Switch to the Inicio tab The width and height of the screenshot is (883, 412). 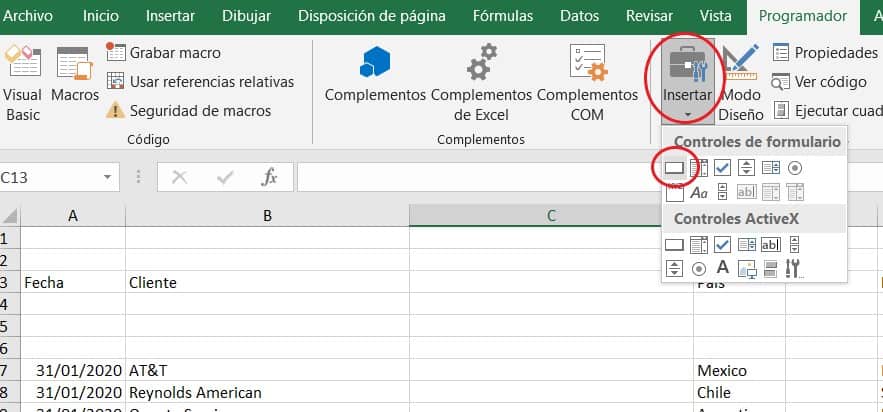pos(101,16)
